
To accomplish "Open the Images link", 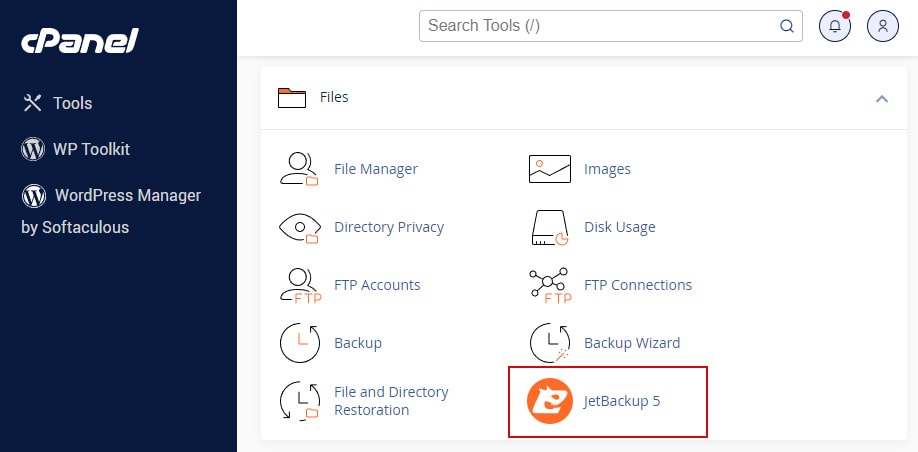I will tap(607, 169).
